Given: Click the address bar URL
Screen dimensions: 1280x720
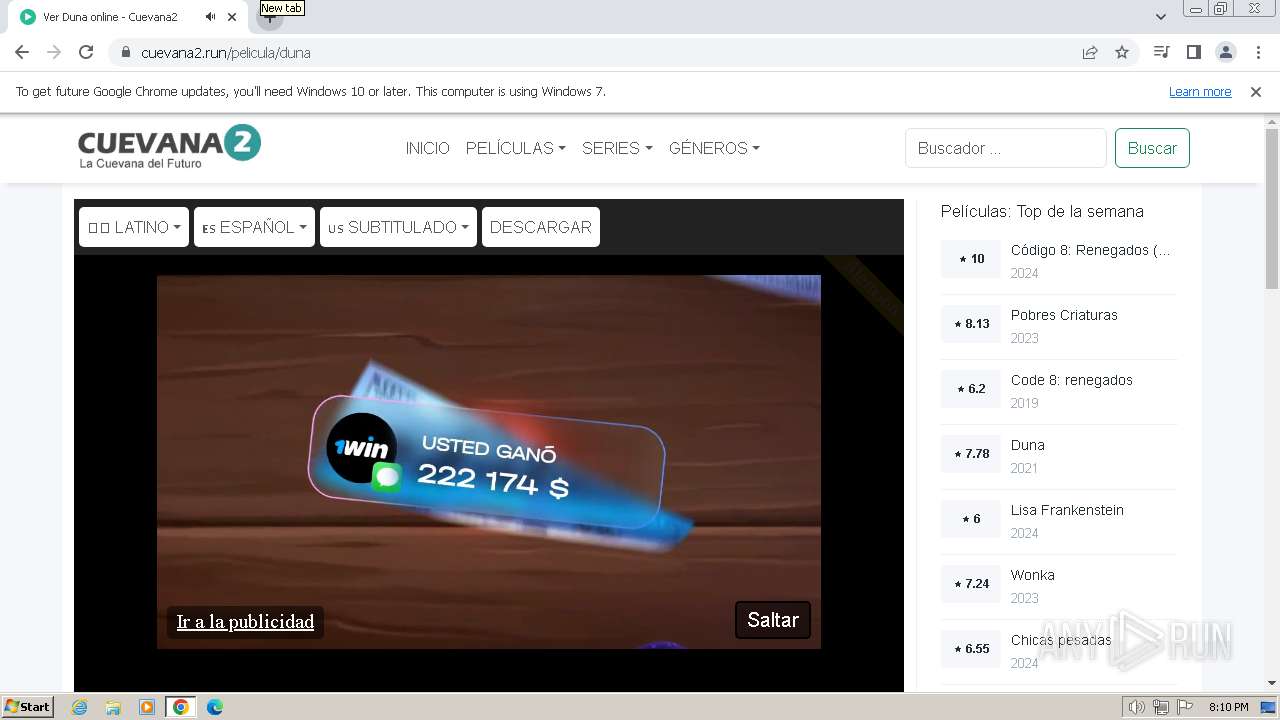Looking at the screenshot, I should tap(225, 53).
